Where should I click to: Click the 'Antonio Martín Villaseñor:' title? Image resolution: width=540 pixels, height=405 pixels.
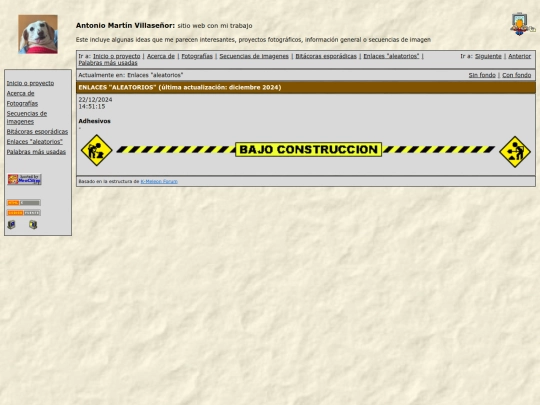(125, 25)
